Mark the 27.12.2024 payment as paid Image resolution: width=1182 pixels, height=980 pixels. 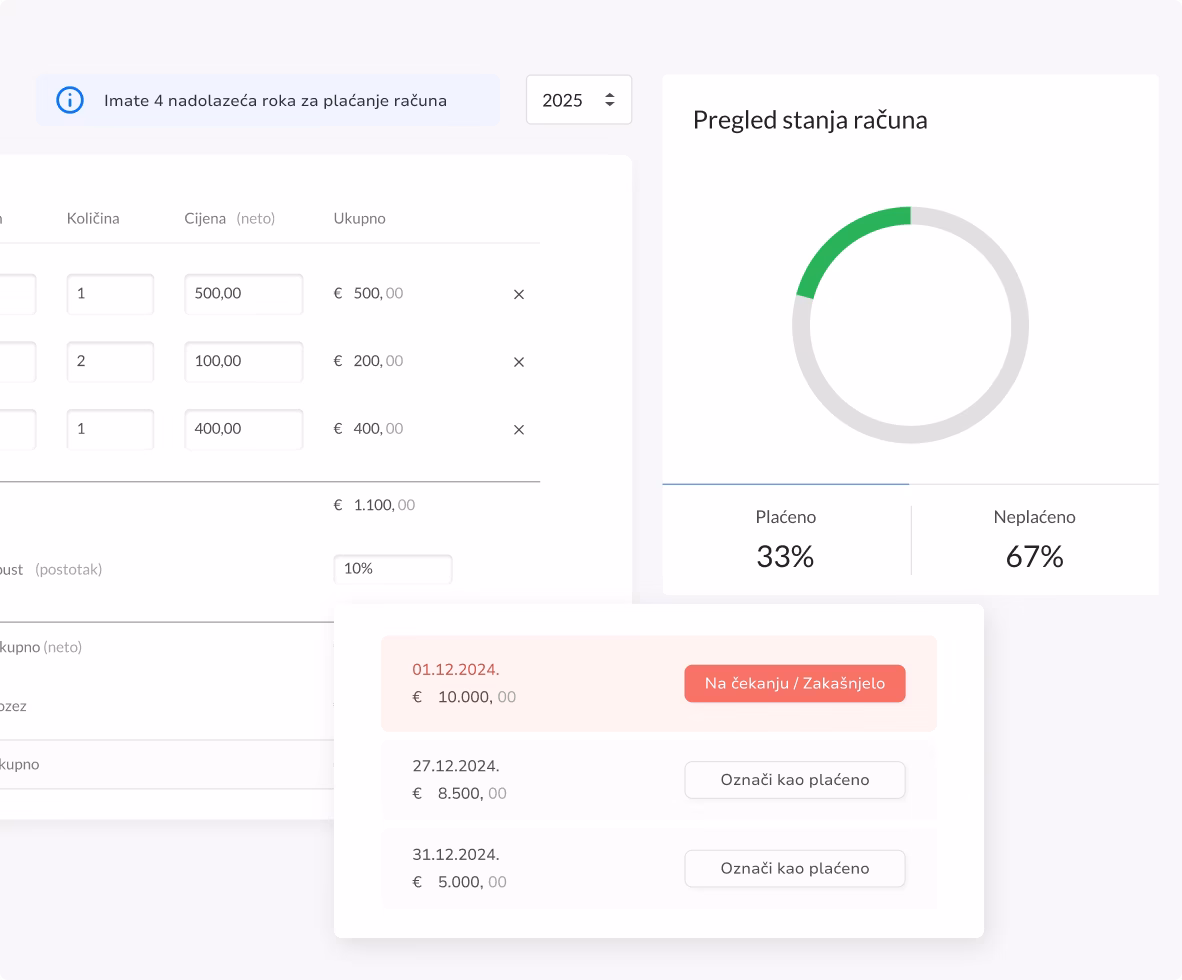click(794, 780)
